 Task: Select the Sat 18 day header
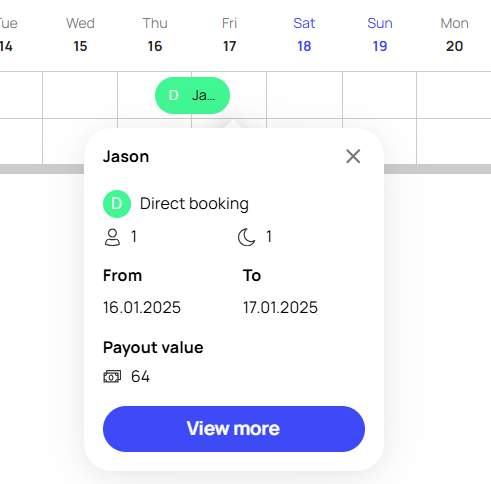[x=304, y=35]
